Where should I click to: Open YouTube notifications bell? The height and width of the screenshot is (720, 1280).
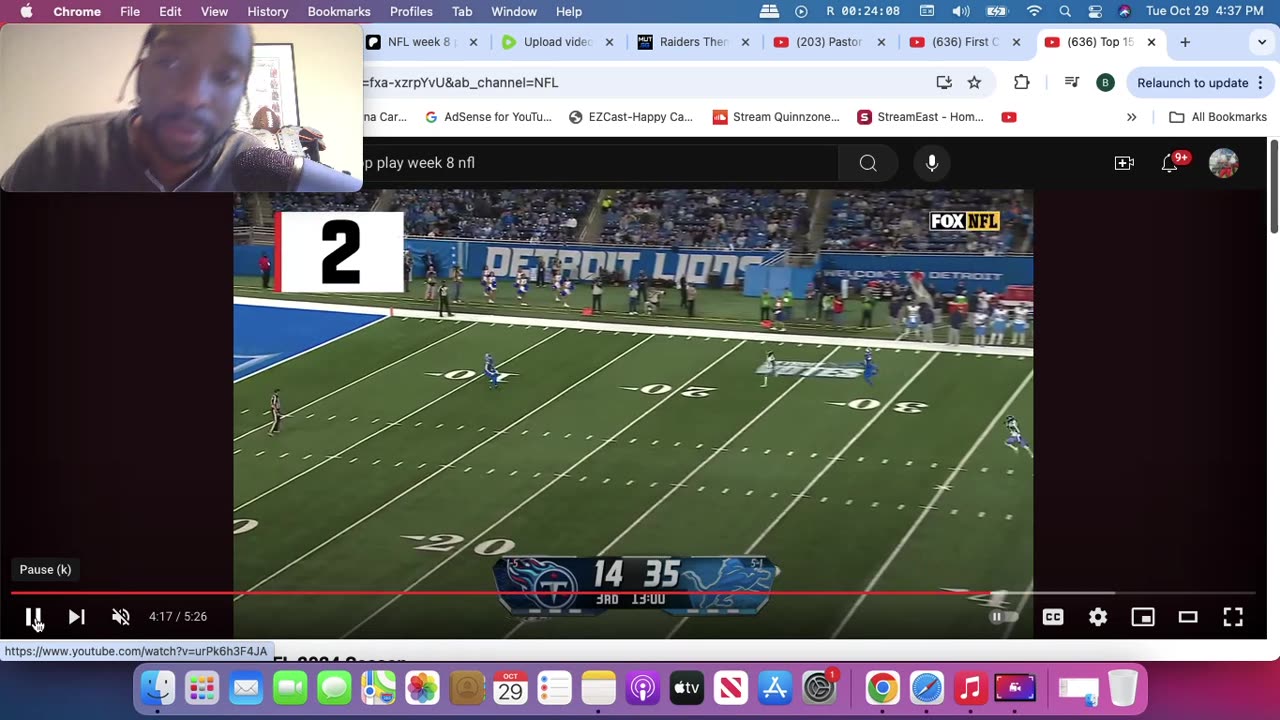click(x=1169, y=163)
